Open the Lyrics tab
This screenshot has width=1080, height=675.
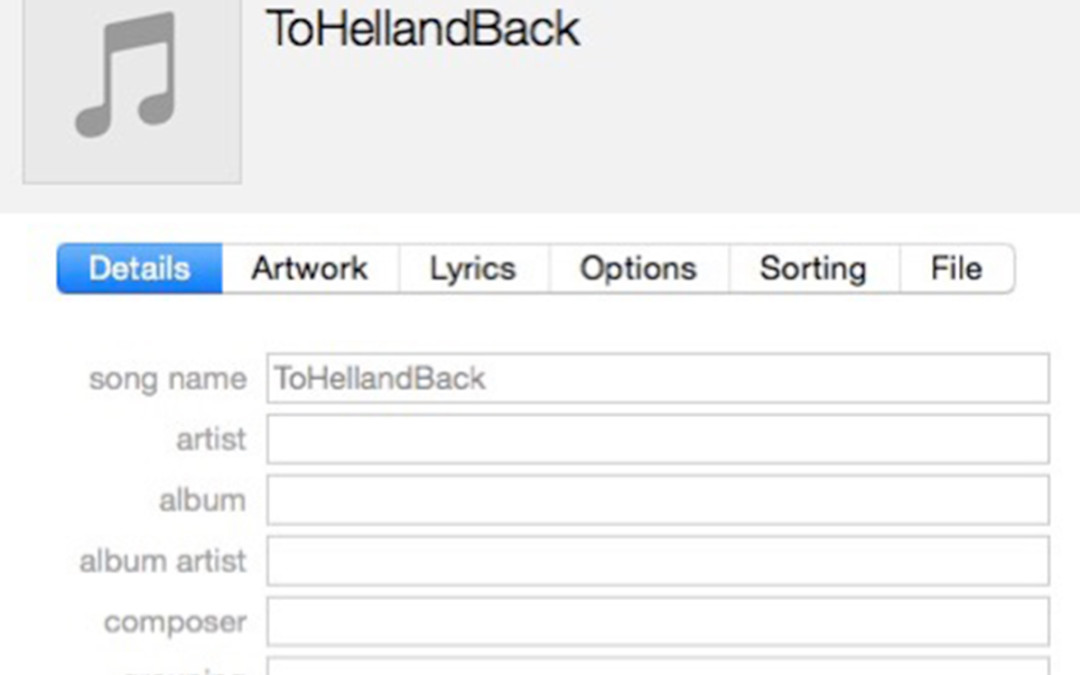[473, 269]
